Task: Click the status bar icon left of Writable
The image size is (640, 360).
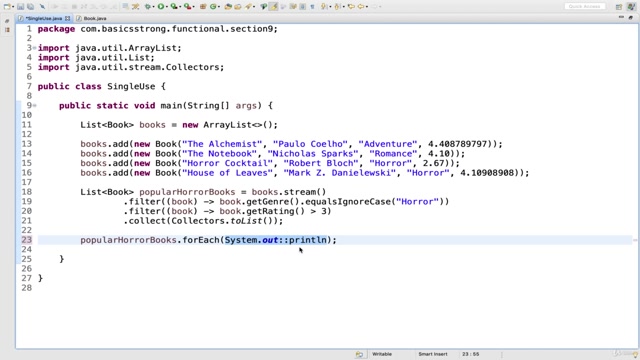Action: point(359,354)
